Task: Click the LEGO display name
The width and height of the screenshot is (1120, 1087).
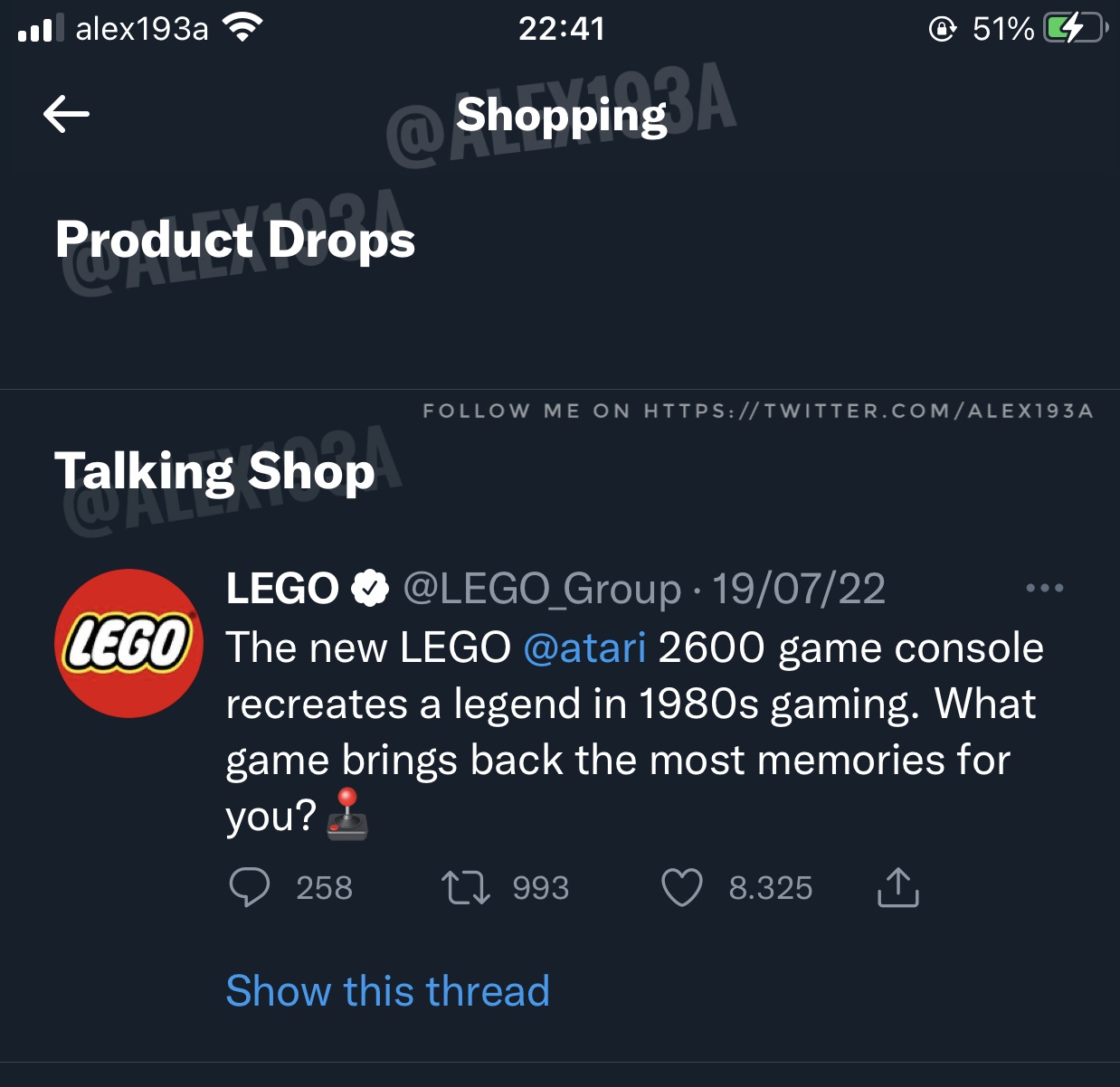Action: [281, 589]
